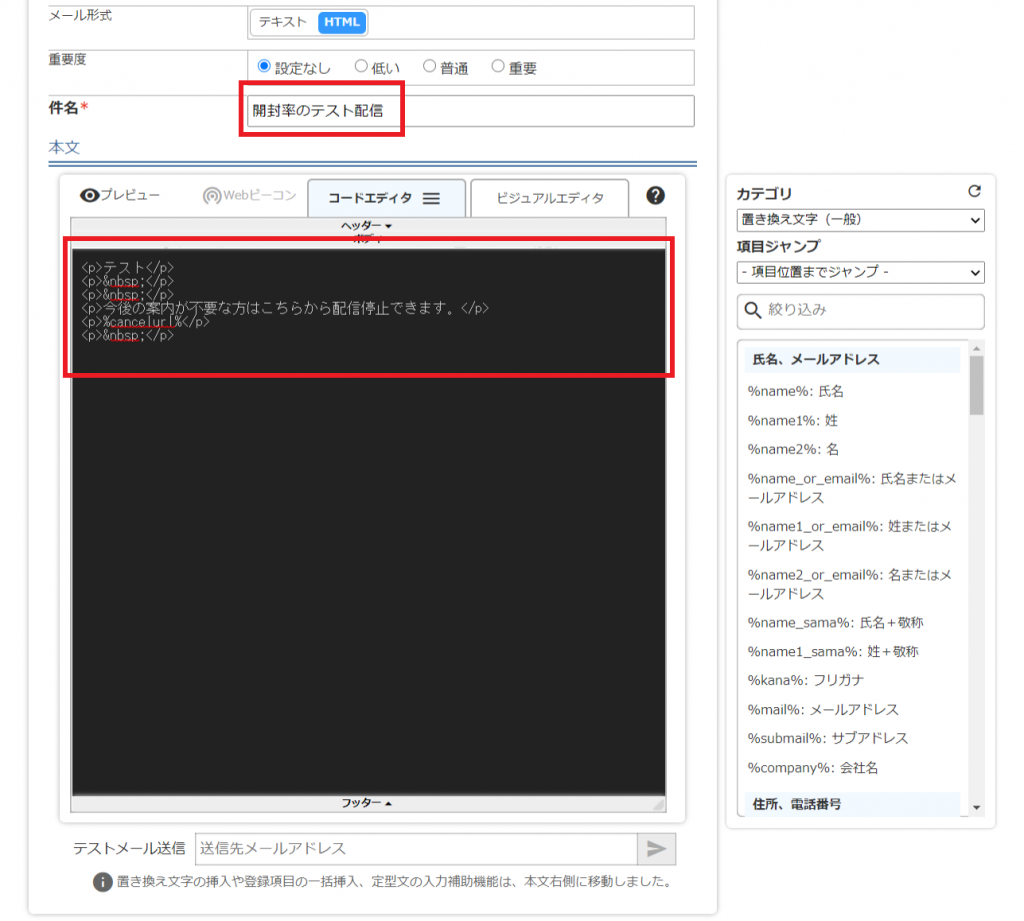Select the HTML mail format
Viewport: 1024px width, 921px height.
point(342,22)
